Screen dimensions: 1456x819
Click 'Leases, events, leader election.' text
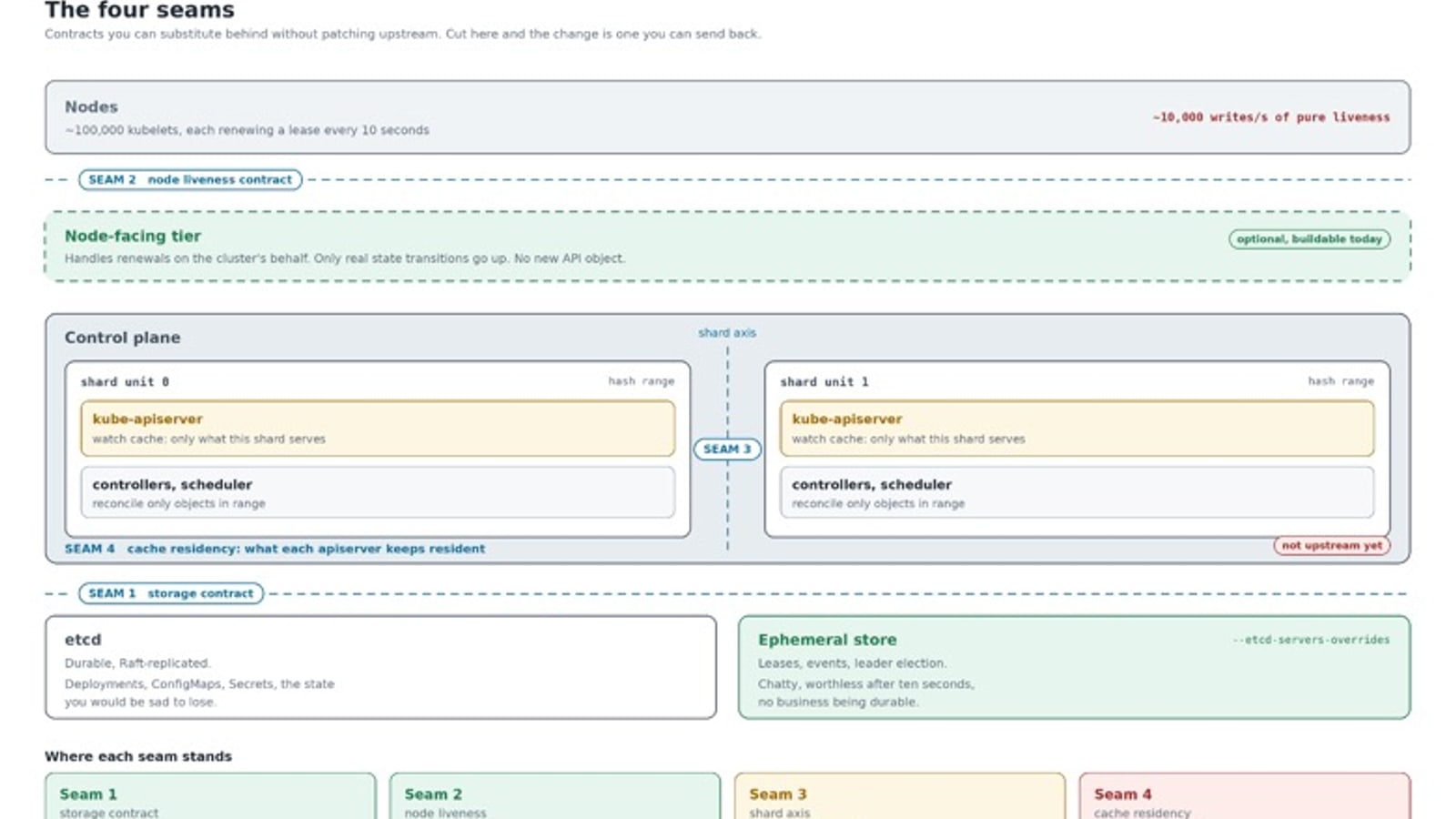[x=853, y=663]
